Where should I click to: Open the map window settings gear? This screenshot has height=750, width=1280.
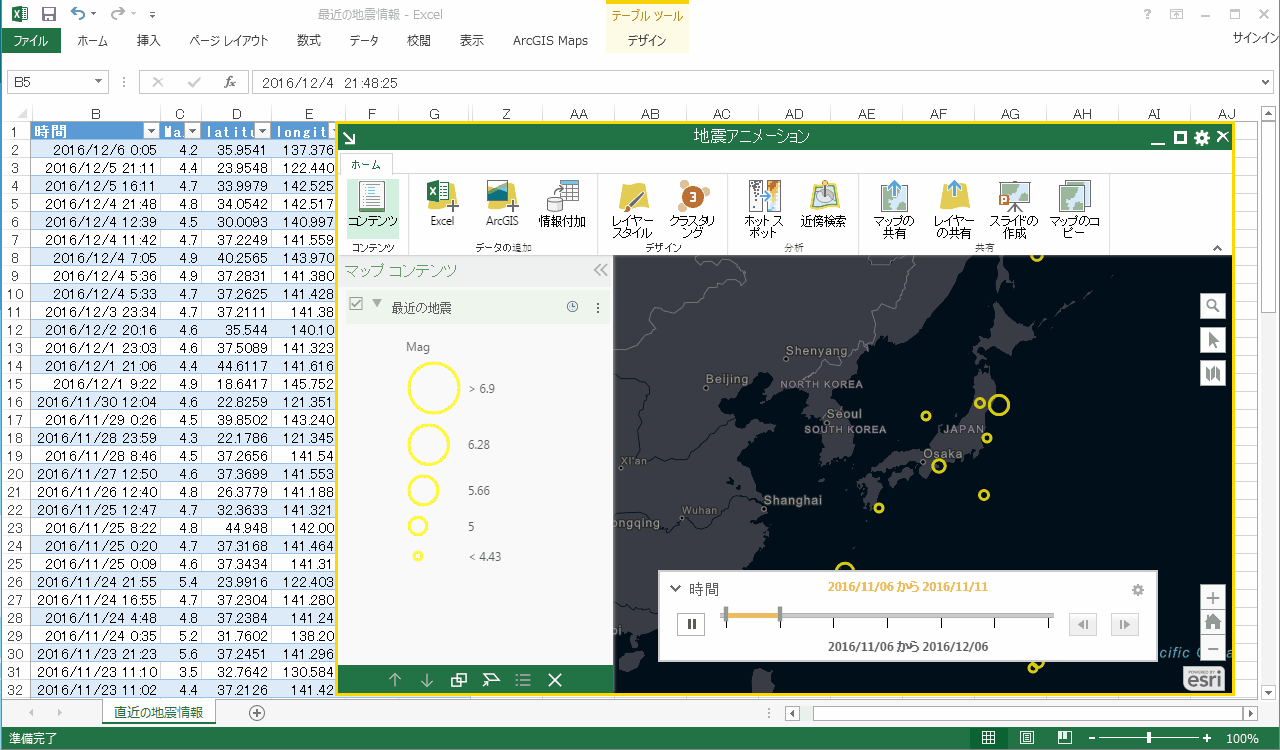pyautogui.click(x=1202, y=138)
